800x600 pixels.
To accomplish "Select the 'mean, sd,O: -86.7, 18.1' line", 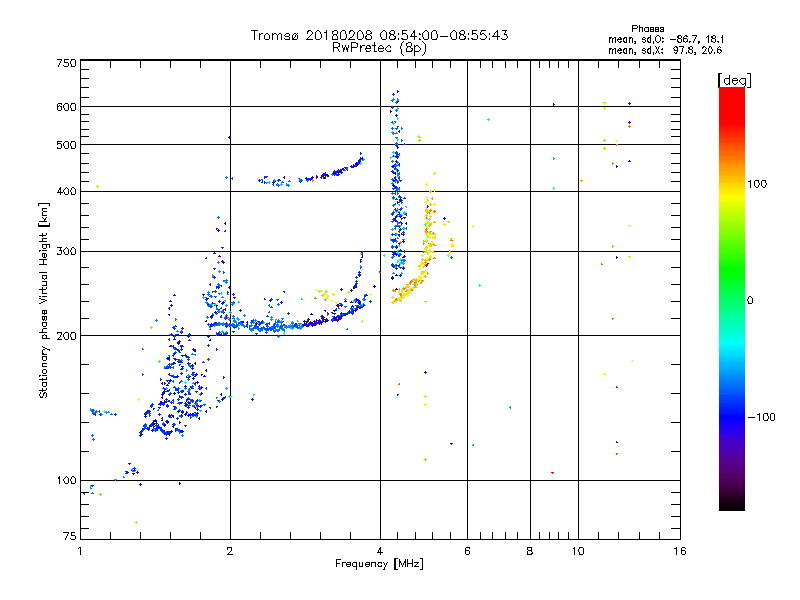I will click(x=666, y=39).
